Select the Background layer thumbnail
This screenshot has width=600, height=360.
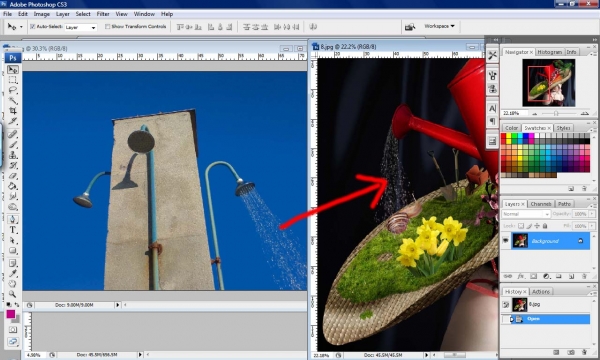[520, 241]
